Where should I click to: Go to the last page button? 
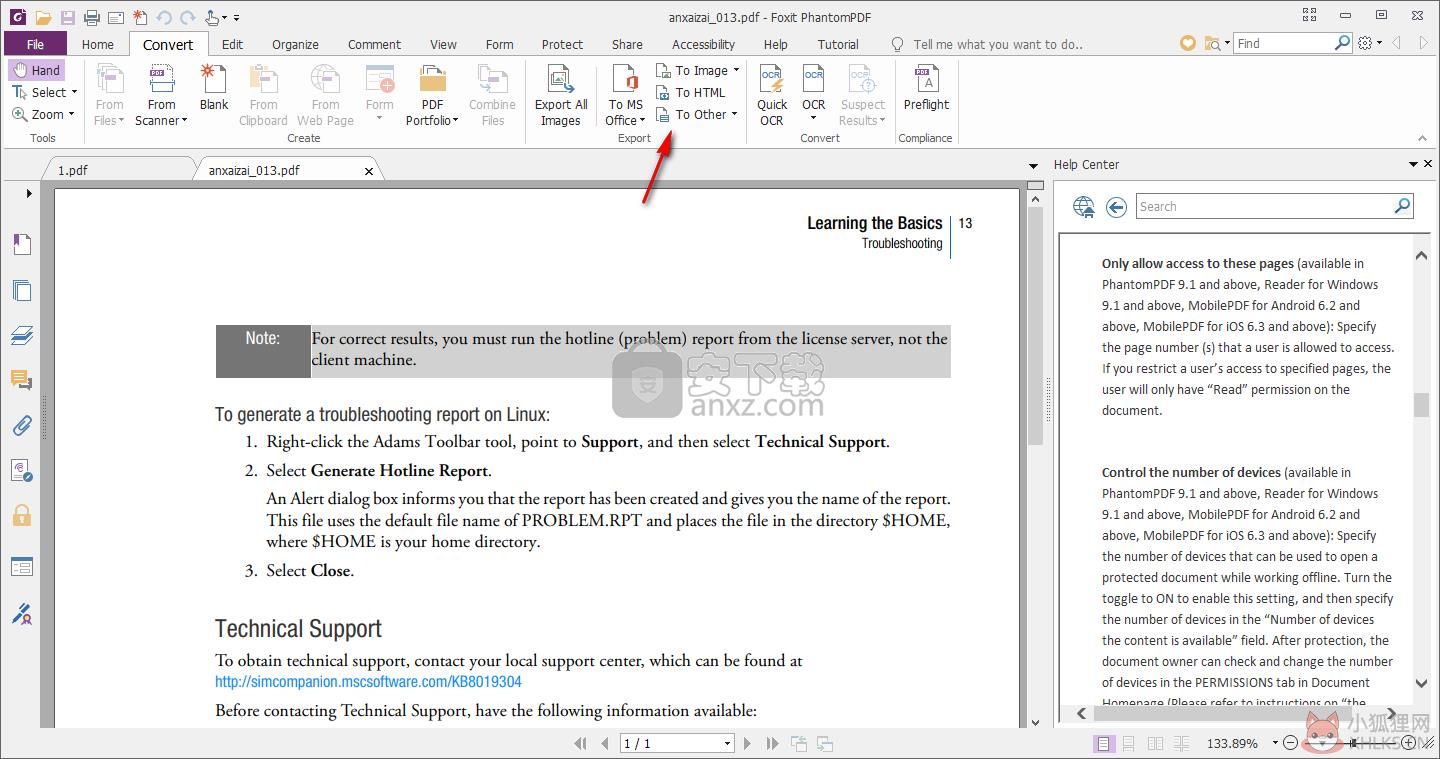[772, 743]
